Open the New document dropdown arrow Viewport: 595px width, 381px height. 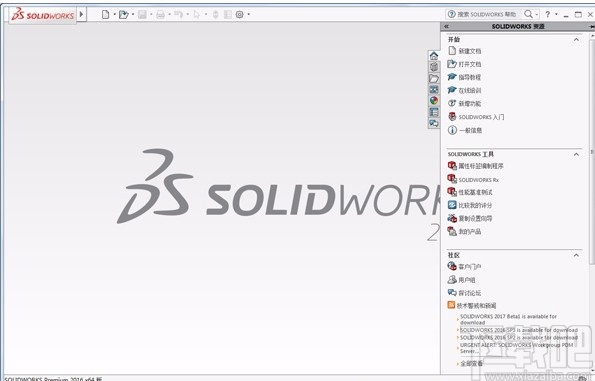pyautogui.click(x=114, y=14)
